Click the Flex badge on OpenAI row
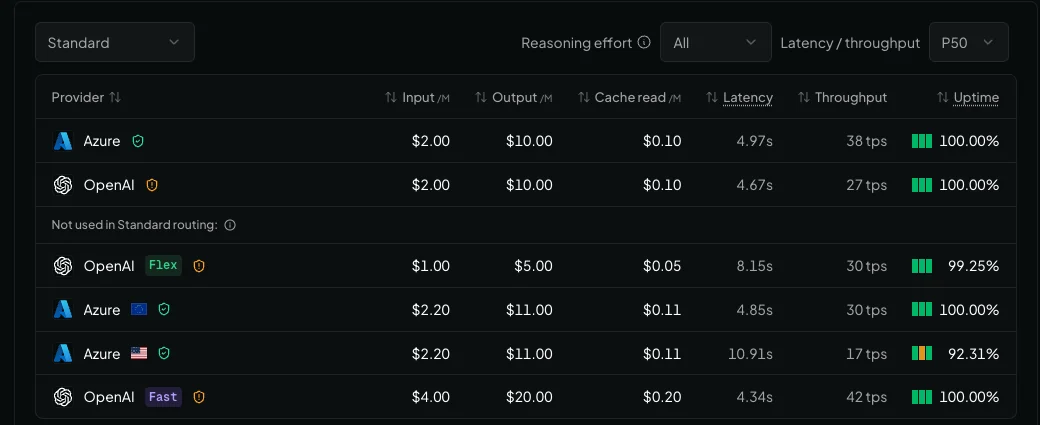 pyautogui.click(x=163, y=265)
